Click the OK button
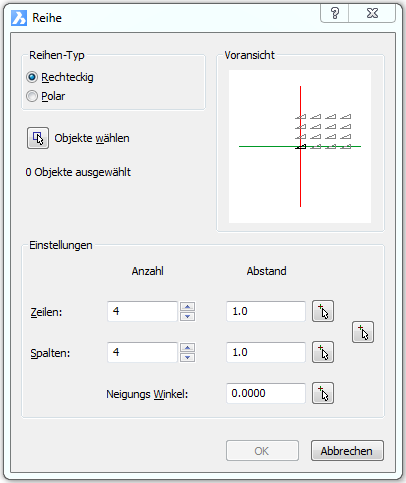The width and height of the screenshot is (406, 483). click(x=262, y=451)
